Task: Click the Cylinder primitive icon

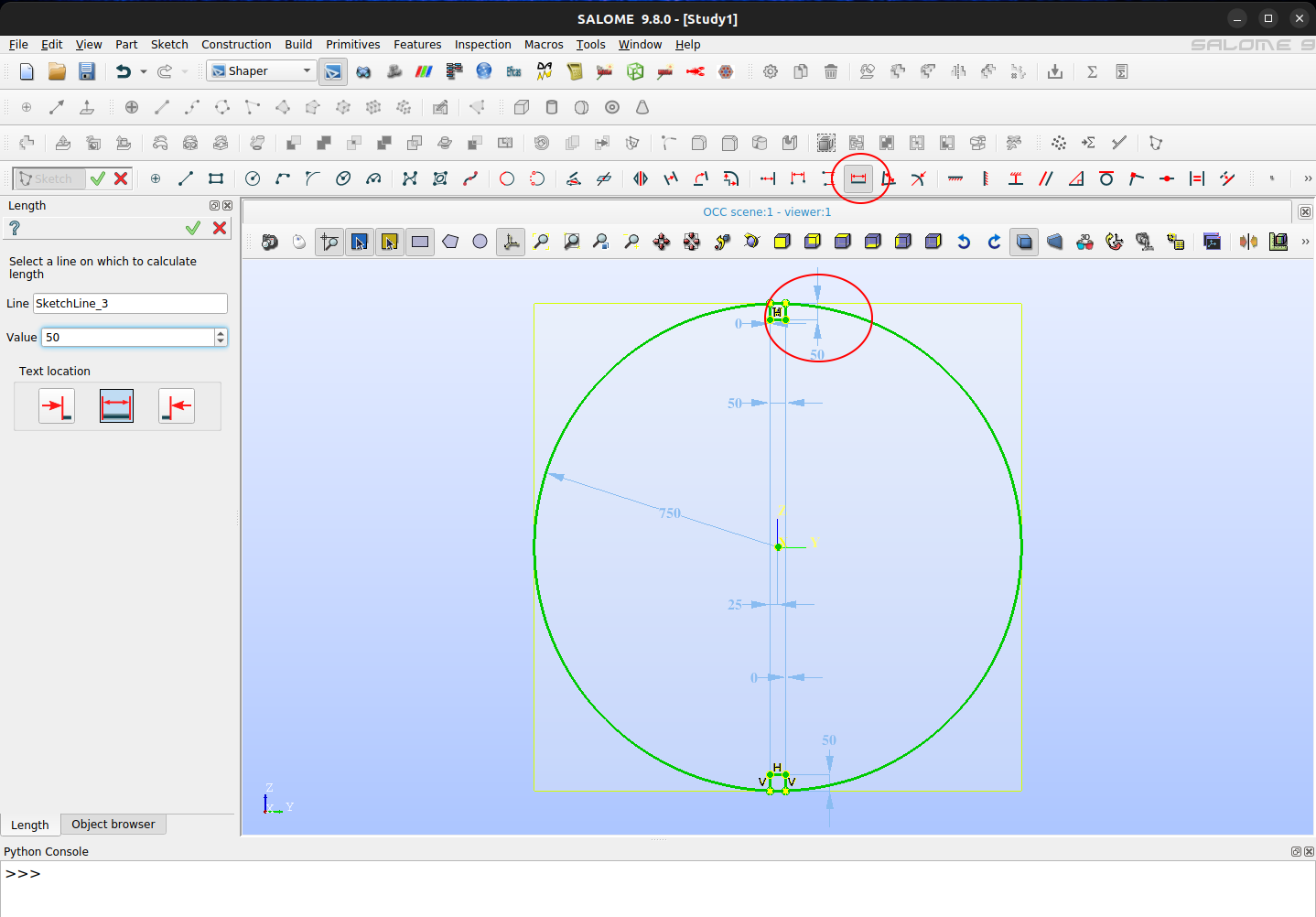Action: tap(552, 107)
